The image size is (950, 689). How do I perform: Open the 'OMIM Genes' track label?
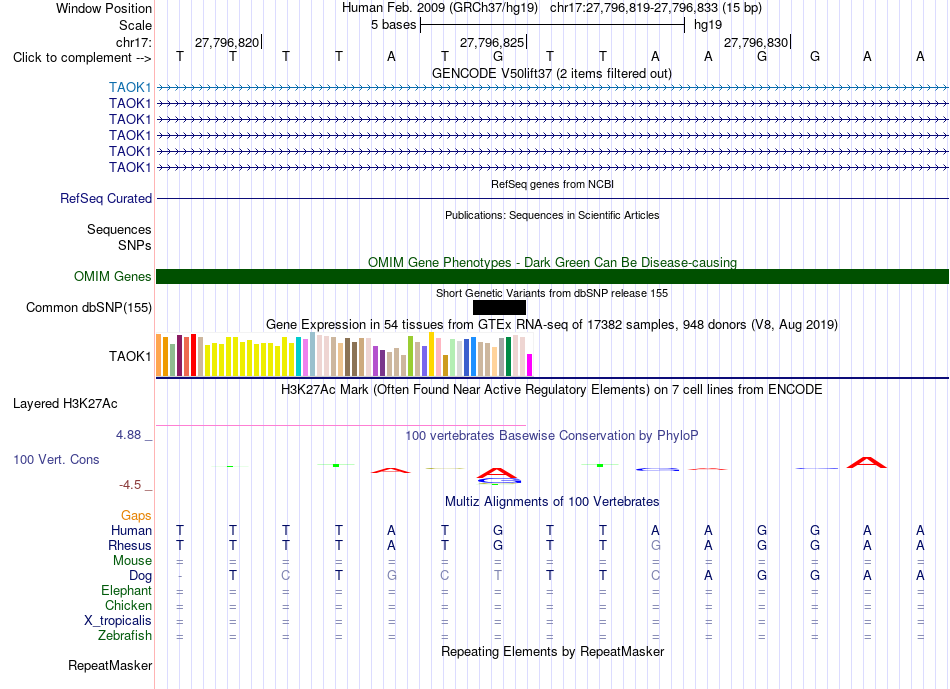tap(112, 276)
